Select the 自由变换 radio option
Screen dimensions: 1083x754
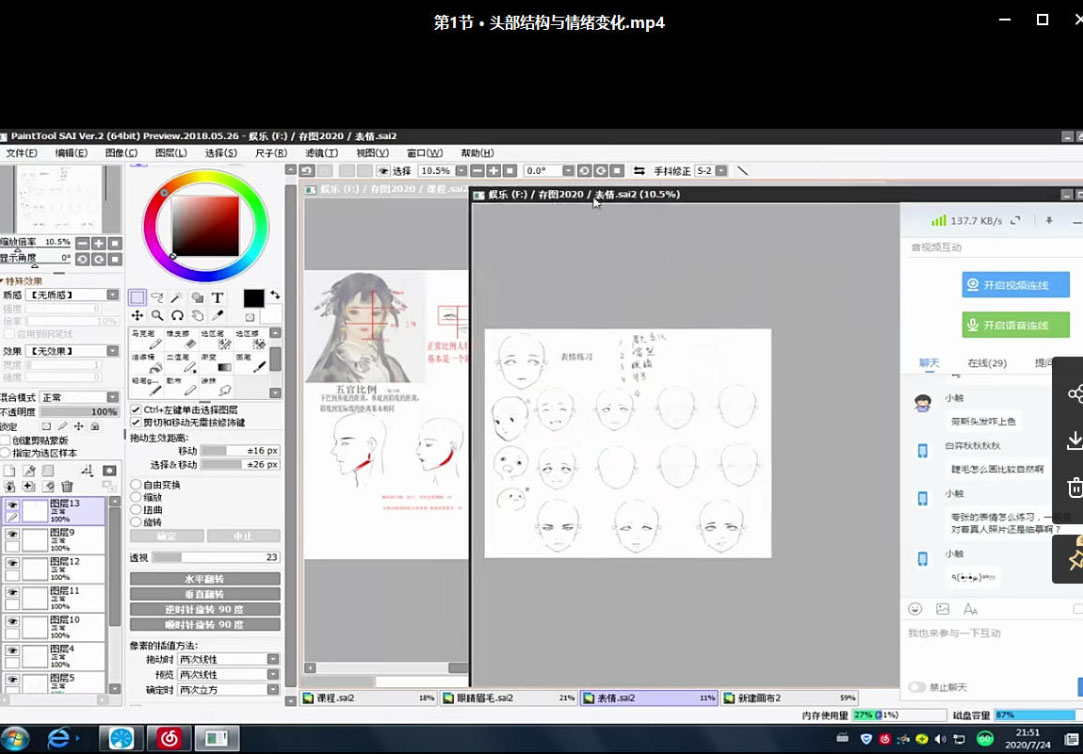coord(136,485)
